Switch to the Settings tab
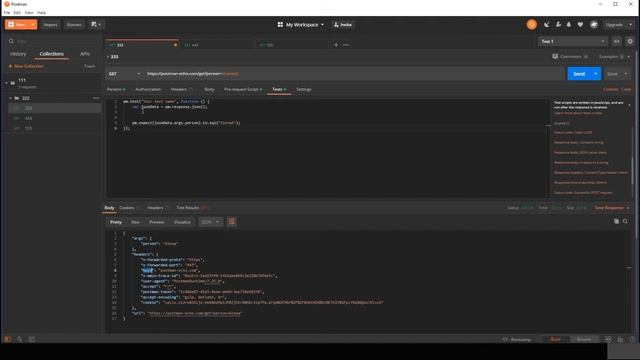This screenshot has height=360, width=640. tap(304, 89)
